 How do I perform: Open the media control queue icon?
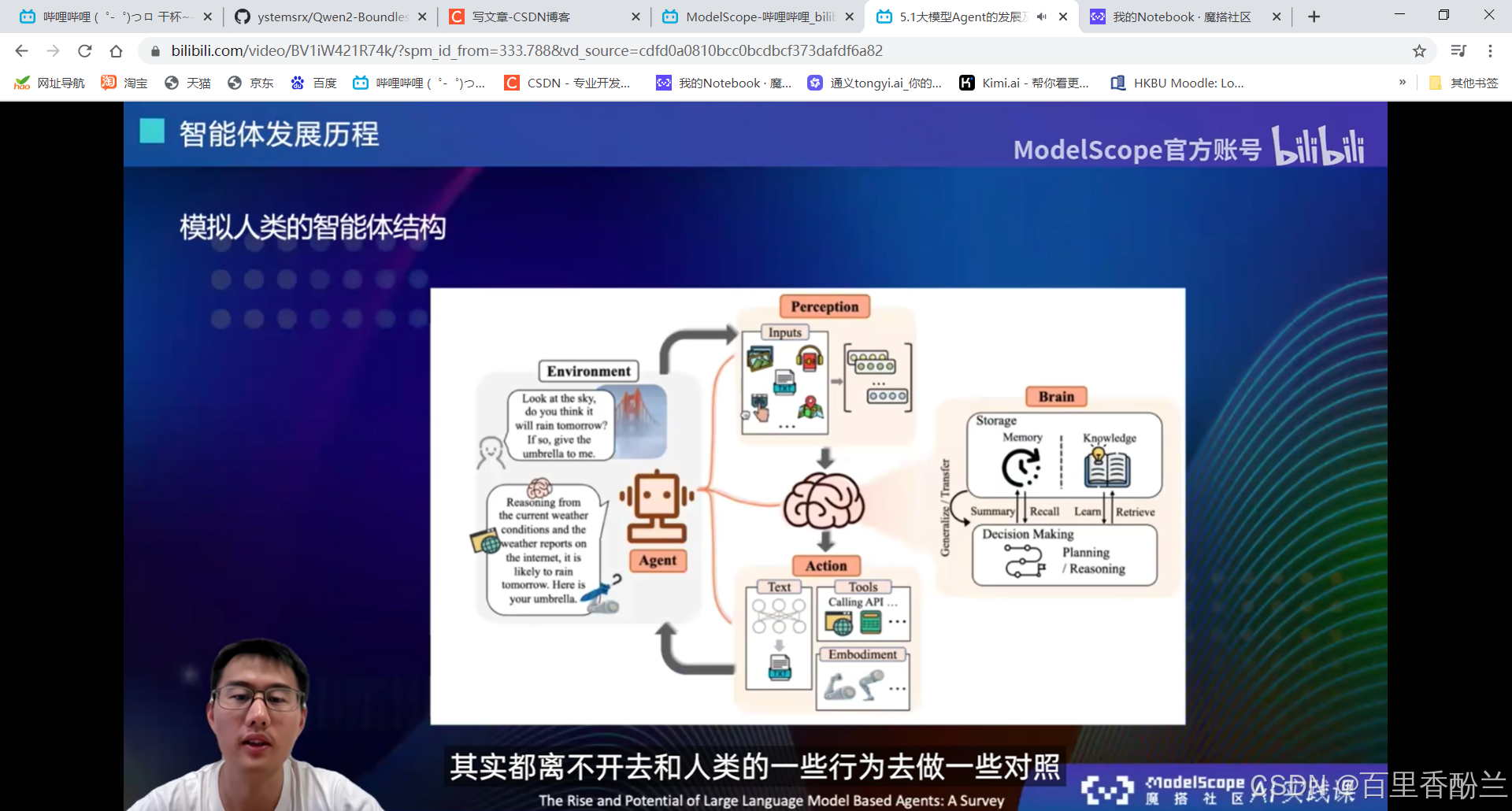(x=1458, y=50)
